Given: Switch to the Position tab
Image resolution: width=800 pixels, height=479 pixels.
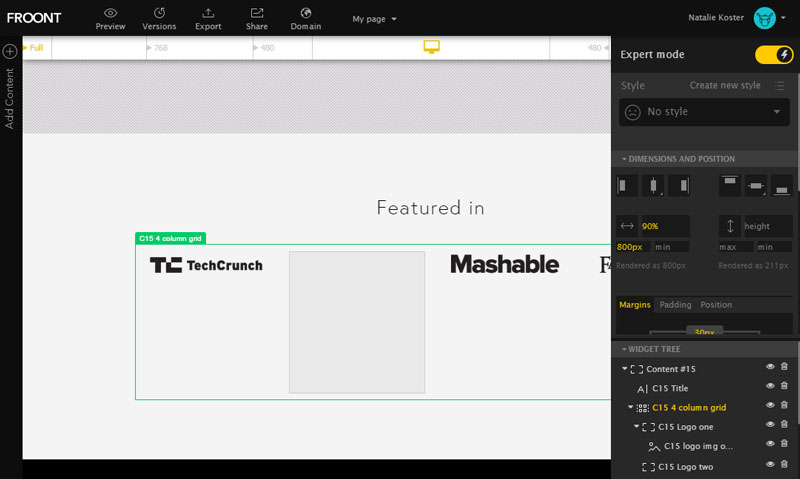Looking at the screenshot, I should click(716, 305).
